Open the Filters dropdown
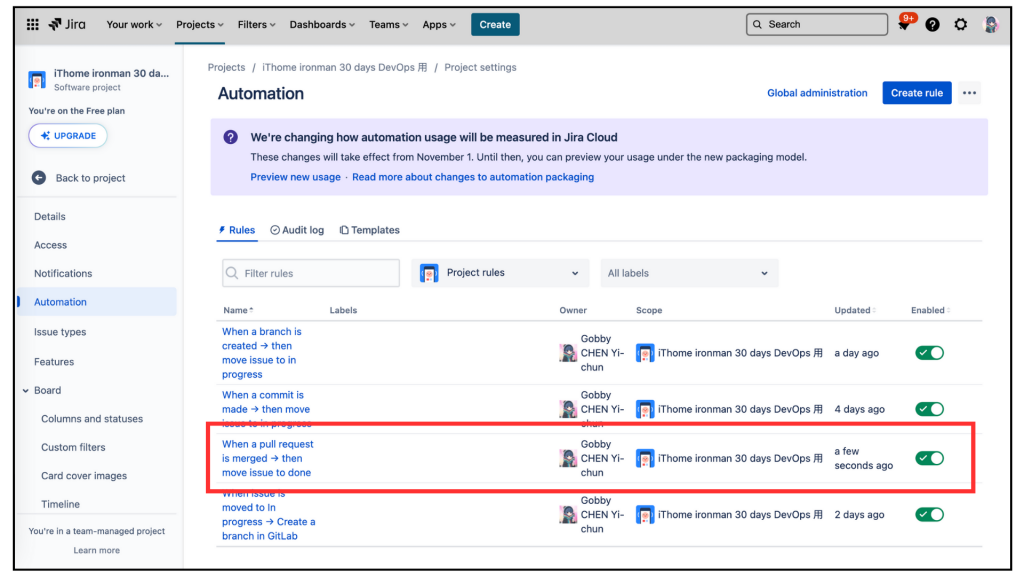Viewport: 1024px width, 576px height. coord(256,25)
